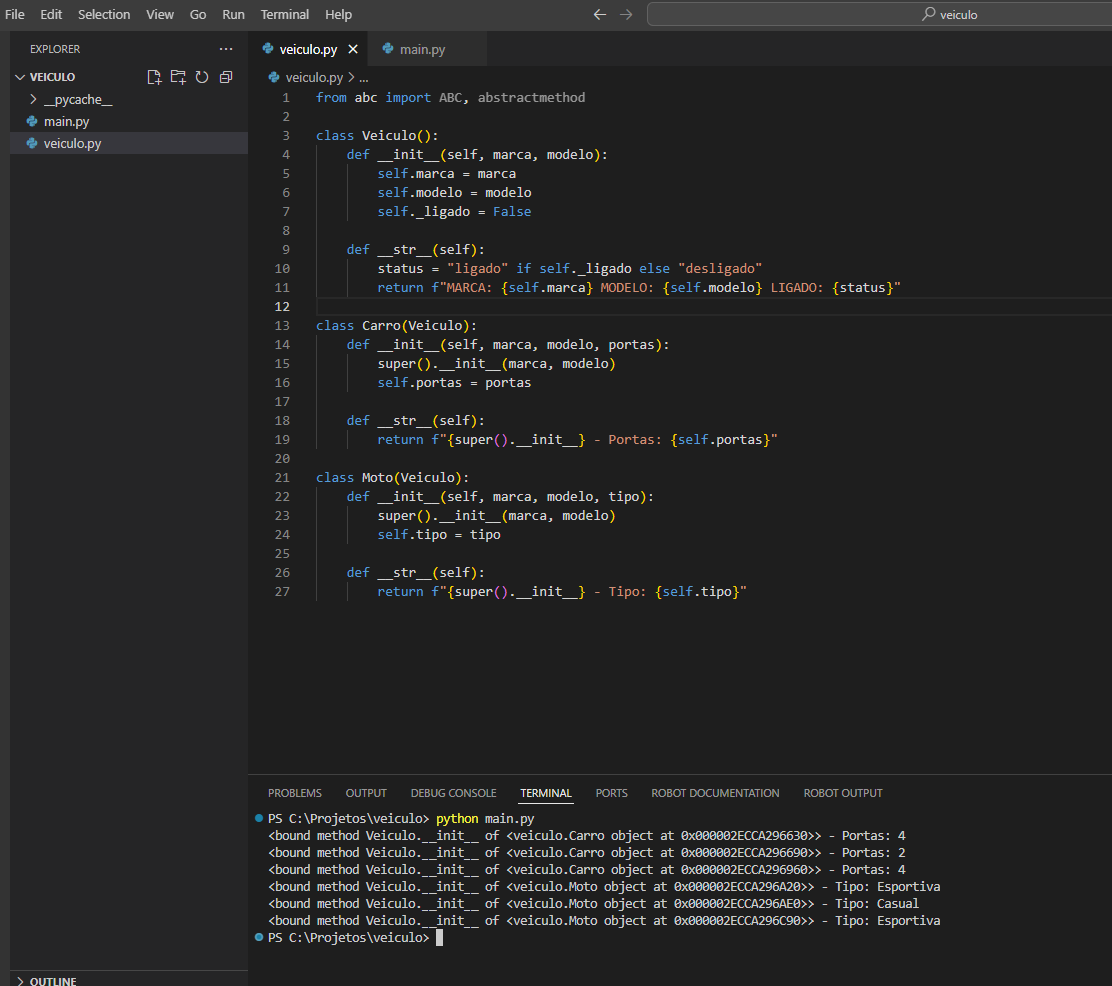Image resolution: width=1112 pixels, height=986 pixels.
Task: Click the "self.tipo = tipo" line
Action: [x=439, y=535]
